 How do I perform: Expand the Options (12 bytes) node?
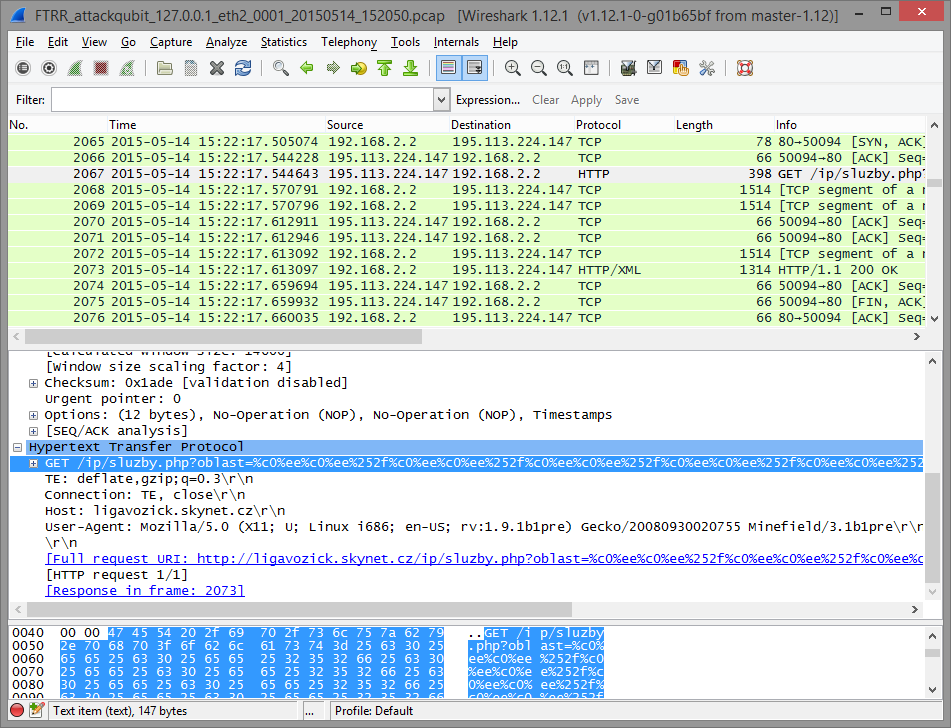coord(33,416)
